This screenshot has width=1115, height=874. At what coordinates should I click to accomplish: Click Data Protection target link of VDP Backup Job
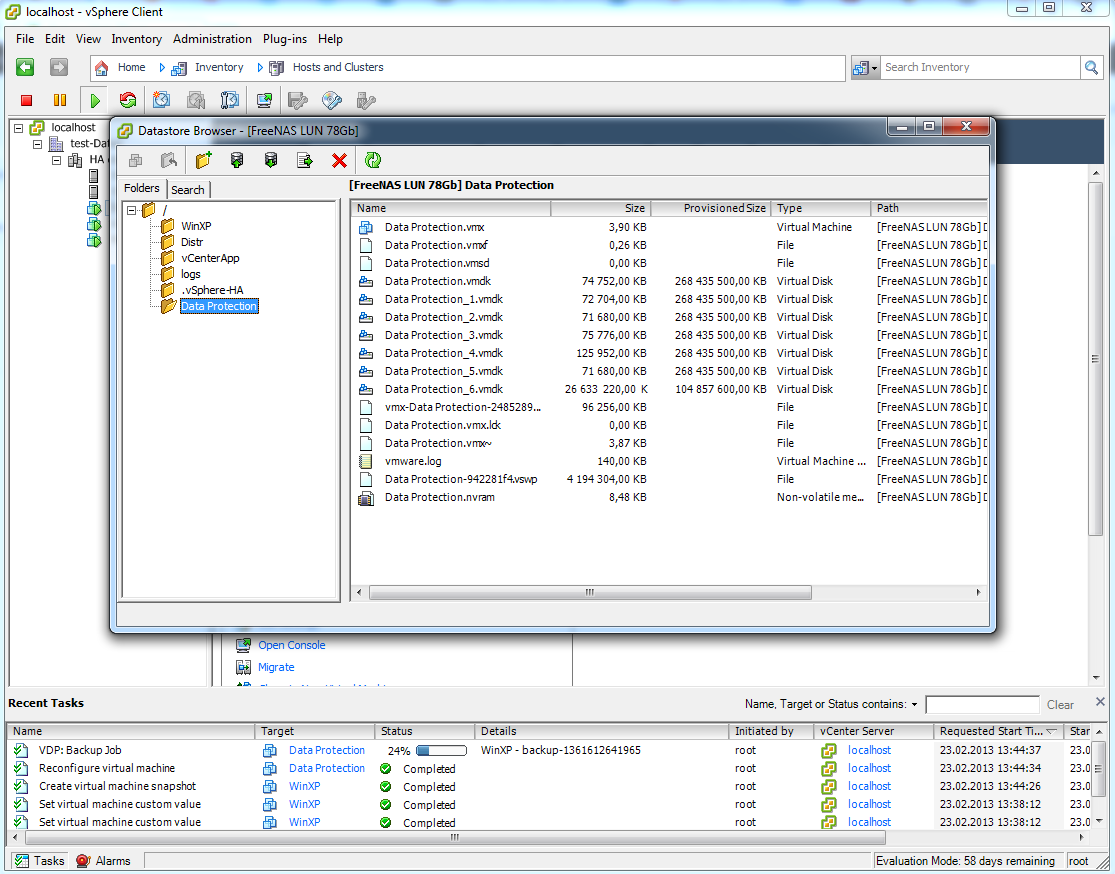pyautogui.click(x=326, y=750)
